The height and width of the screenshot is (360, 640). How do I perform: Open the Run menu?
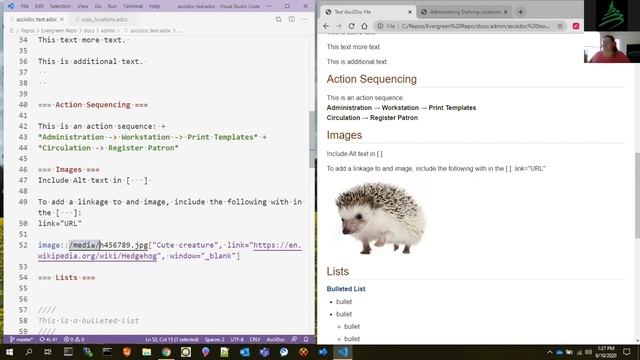point(112,6)
